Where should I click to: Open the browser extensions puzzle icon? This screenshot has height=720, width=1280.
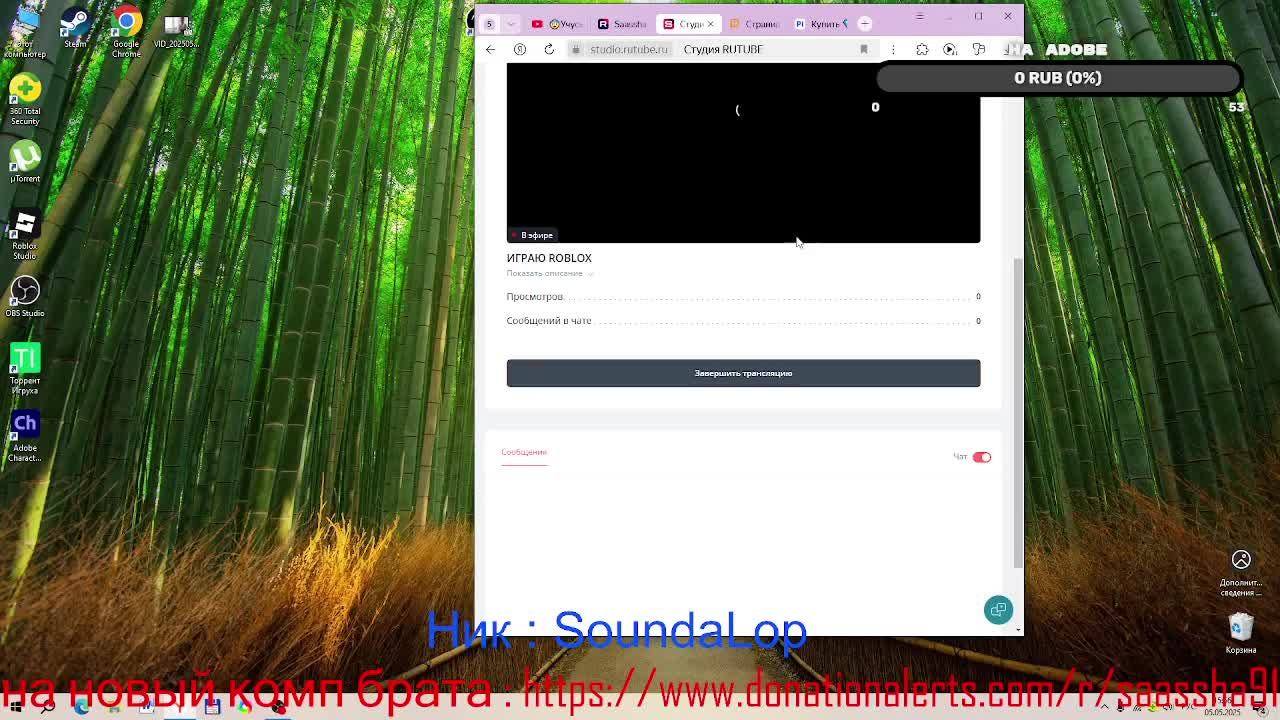point(922,49)
